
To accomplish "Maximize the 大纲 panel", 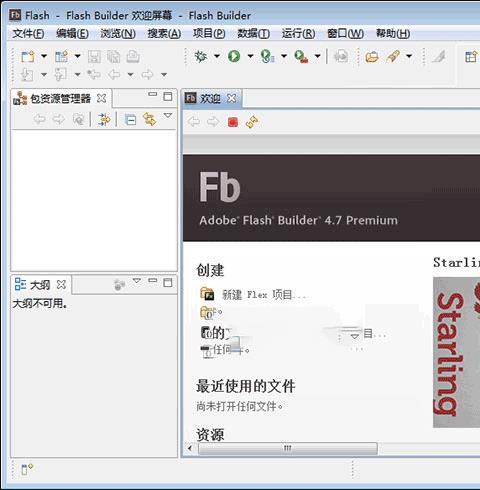I will coord(168,282).
